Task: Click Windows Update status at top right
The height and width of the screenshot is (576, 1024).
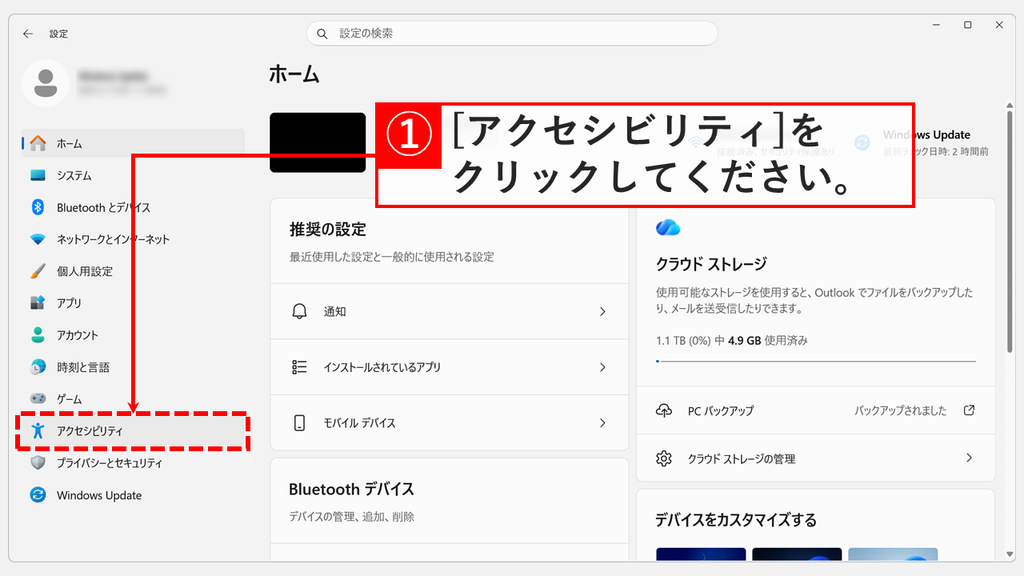Action: pos(921,142)
